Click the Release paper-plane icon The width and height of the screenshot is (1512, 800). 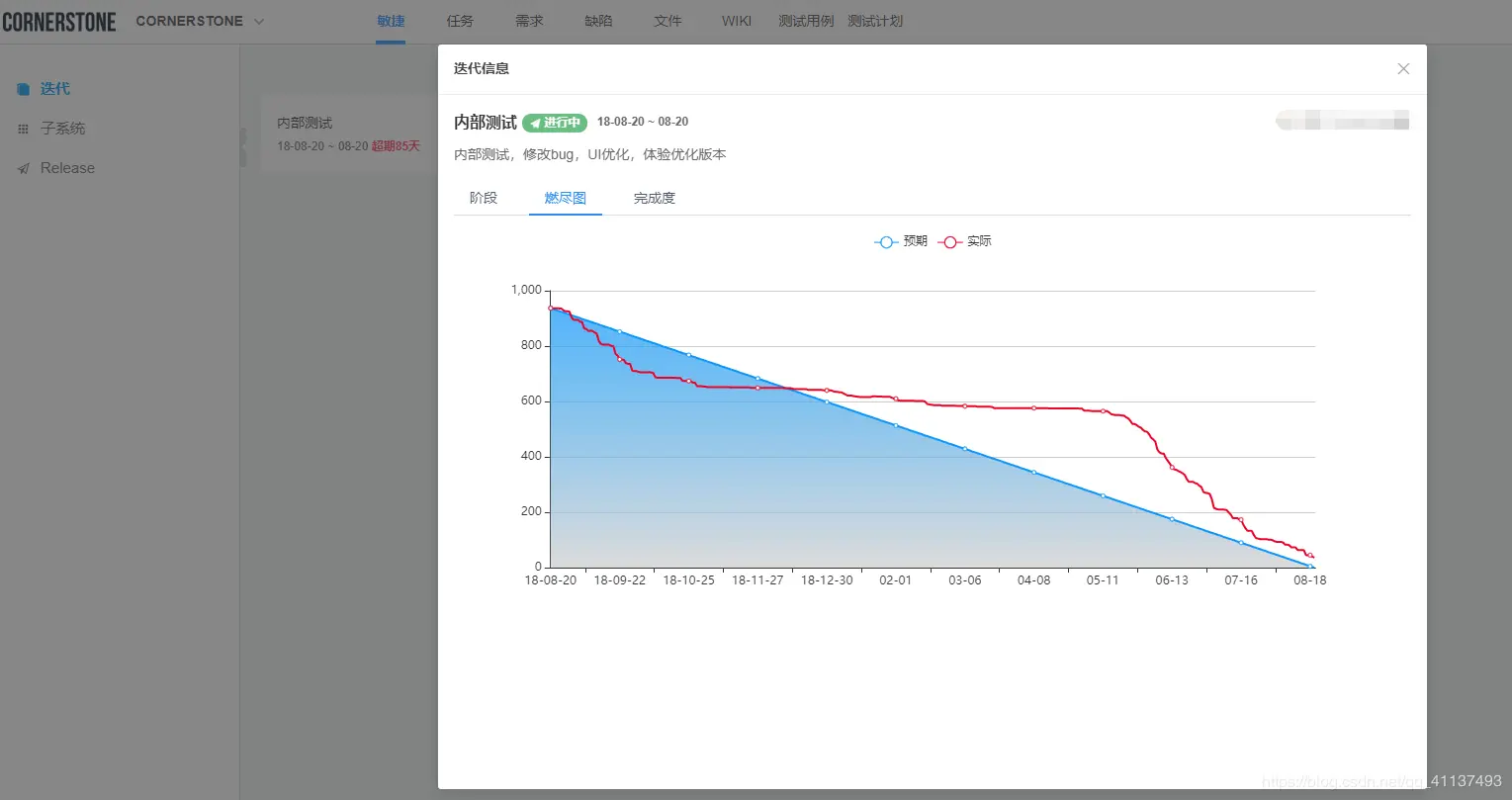(x=24, y=168)
